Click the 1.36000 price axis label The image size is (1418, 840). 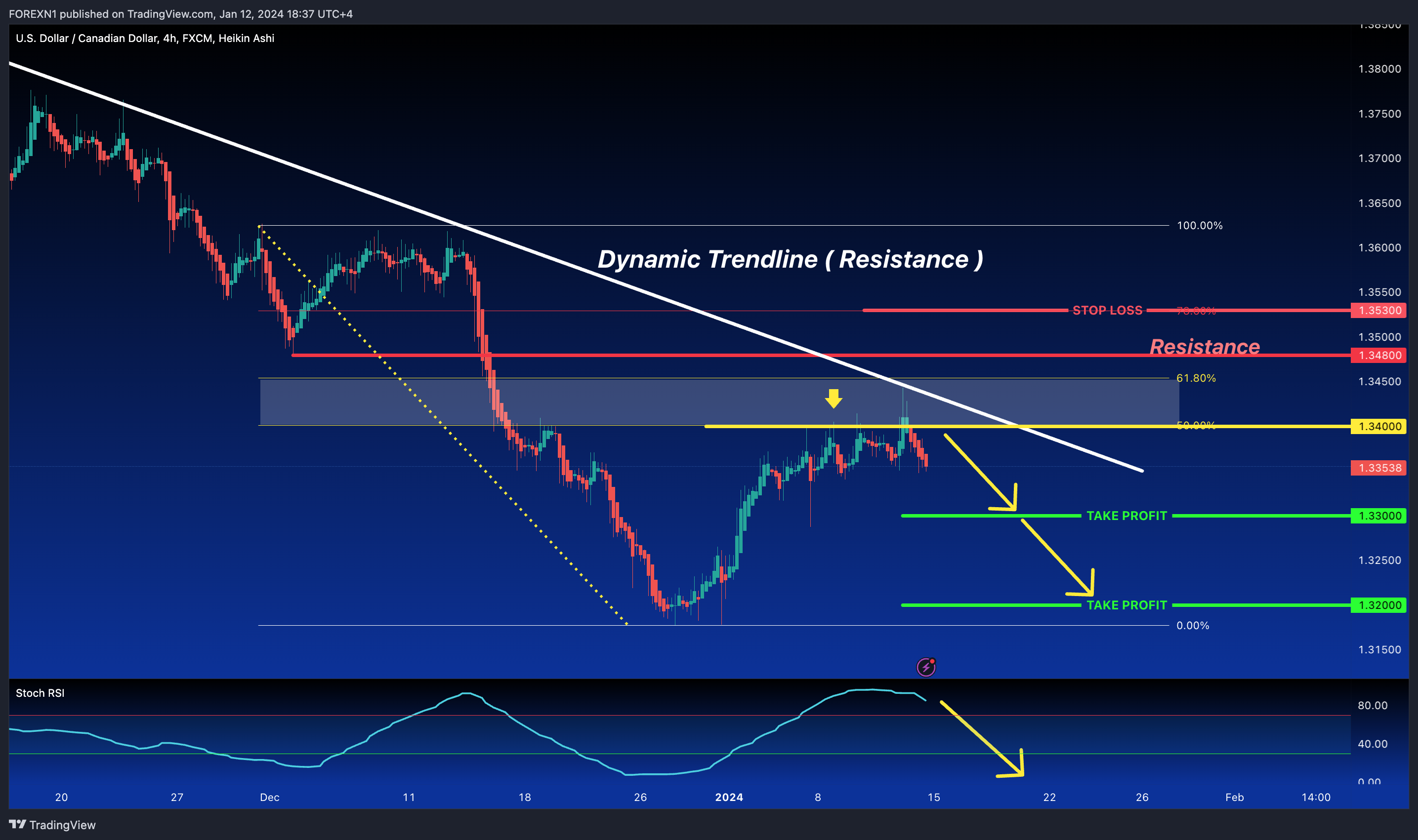click(x=1379, y=247)
